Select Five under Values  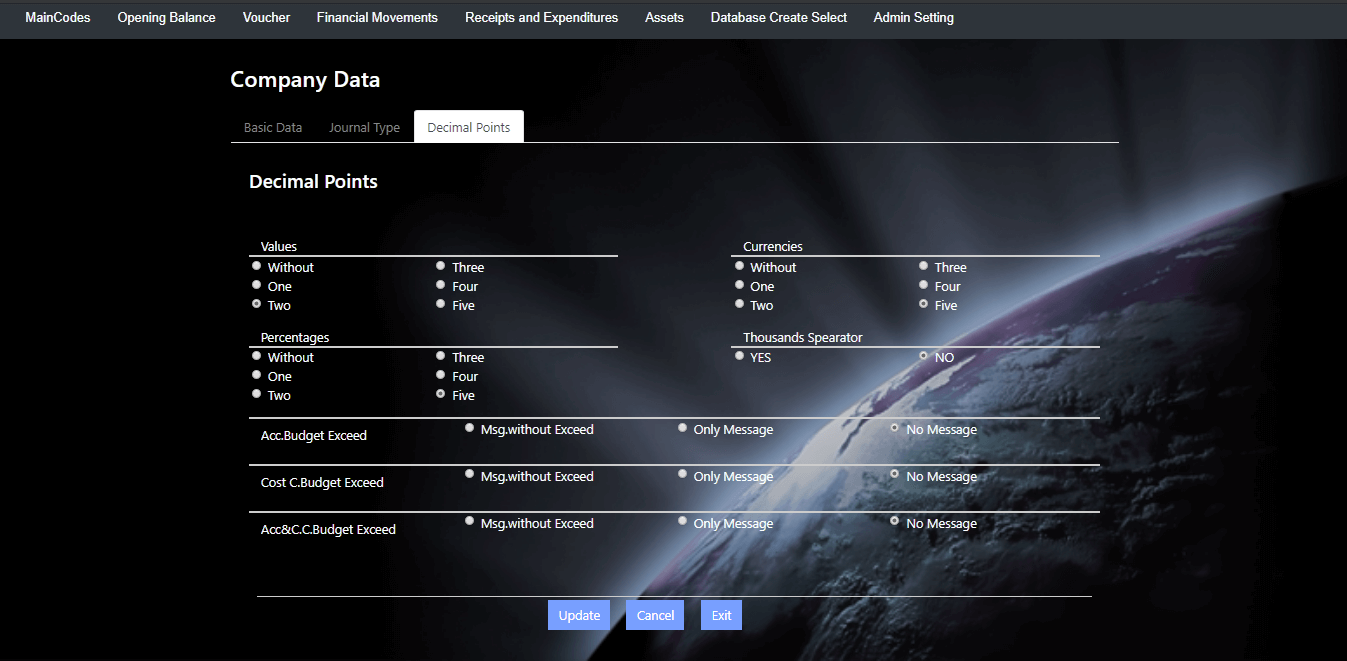point(441,304)
